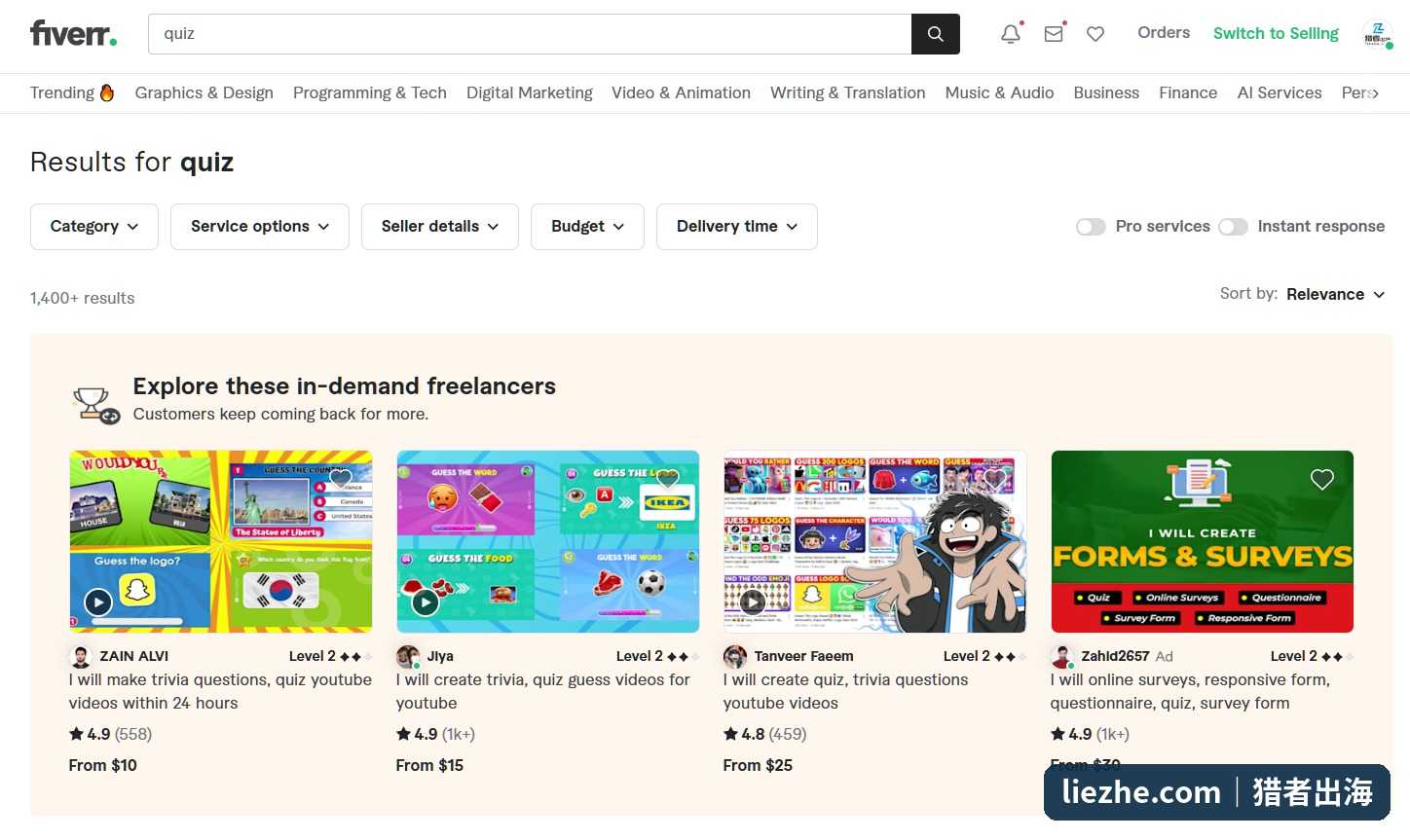1410x840 pixels.
Task: Open Writing & Translation category
Action: click(x=848, y=92)
